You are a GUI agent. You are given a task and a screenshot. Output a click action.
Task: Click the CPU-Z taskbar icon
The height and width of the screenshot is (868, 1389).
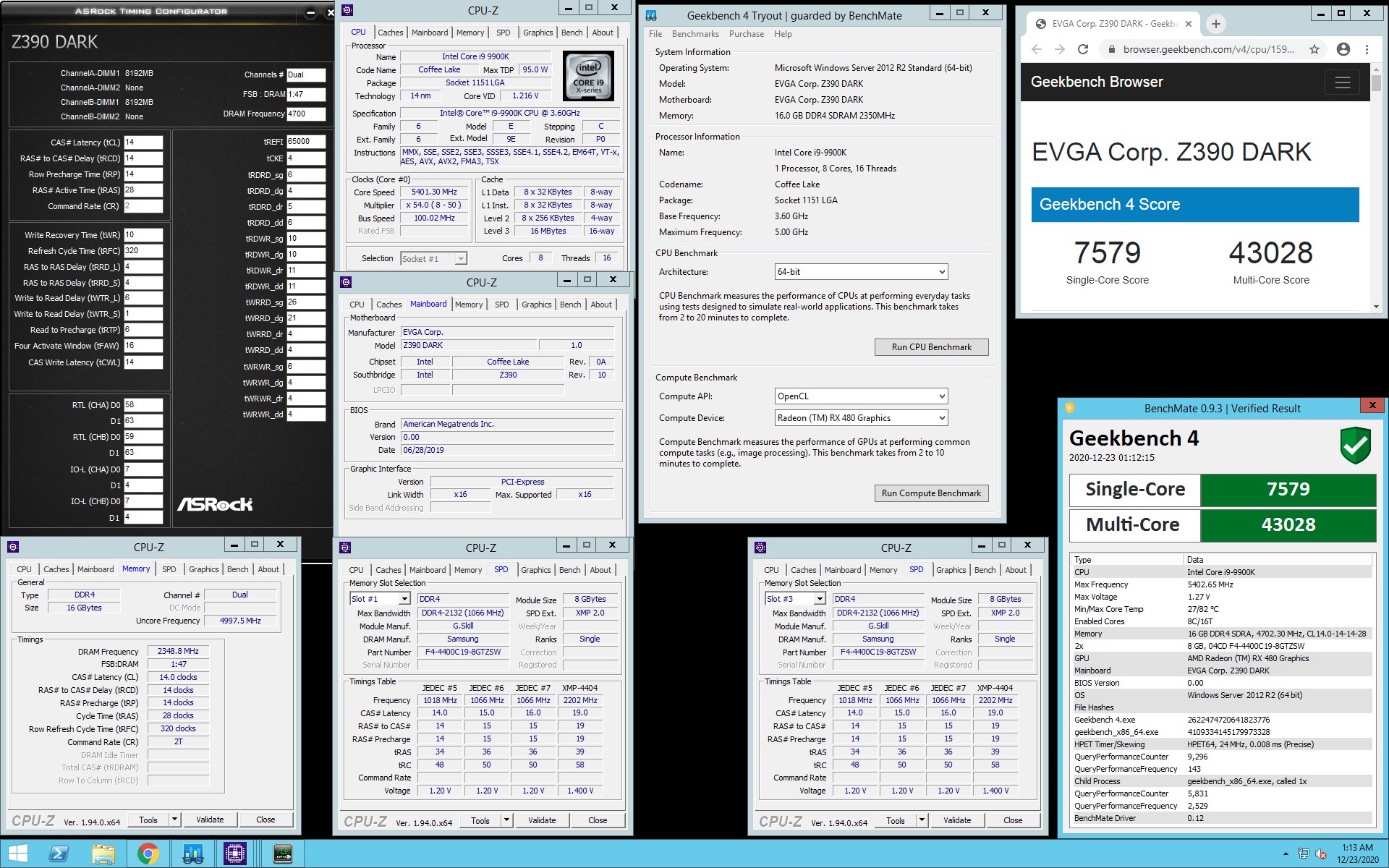coord(235,854)
